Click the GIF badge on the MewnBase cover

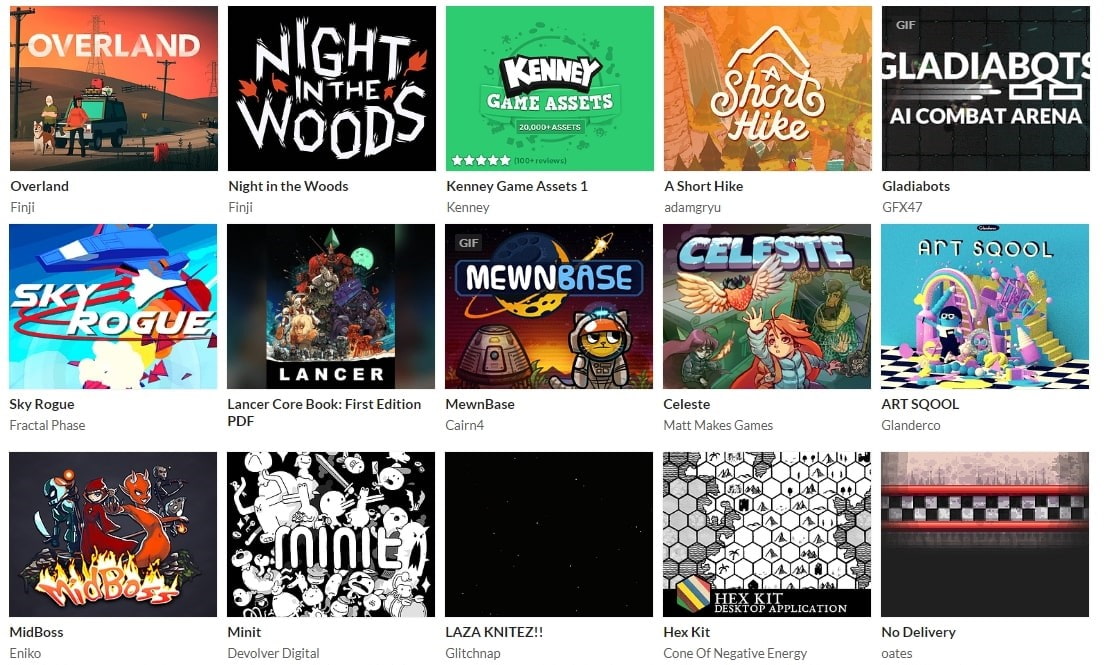point(469,243)
